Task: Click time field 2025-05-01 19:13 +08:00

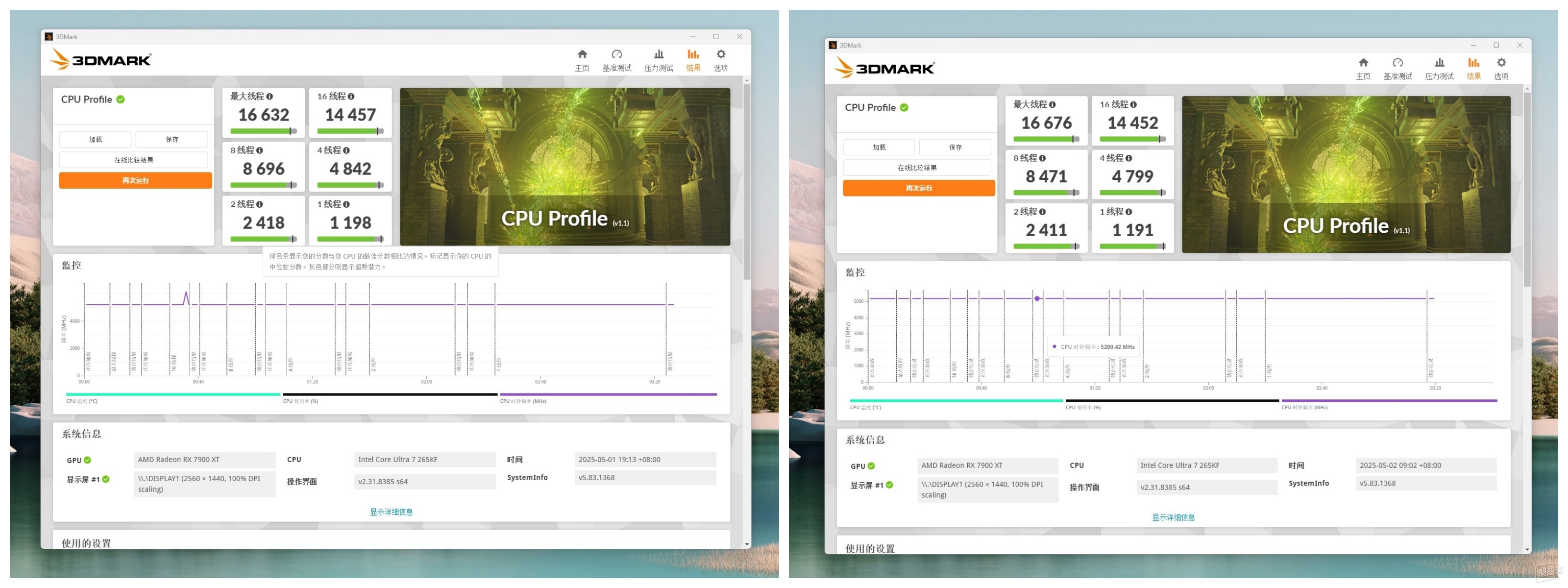Action: tap(645, 460)
